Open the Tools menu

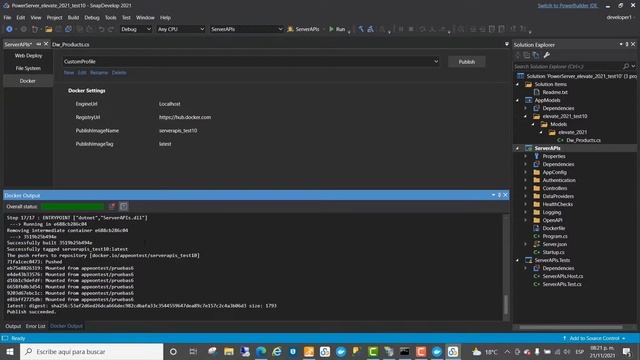click(x=111, y=18)
